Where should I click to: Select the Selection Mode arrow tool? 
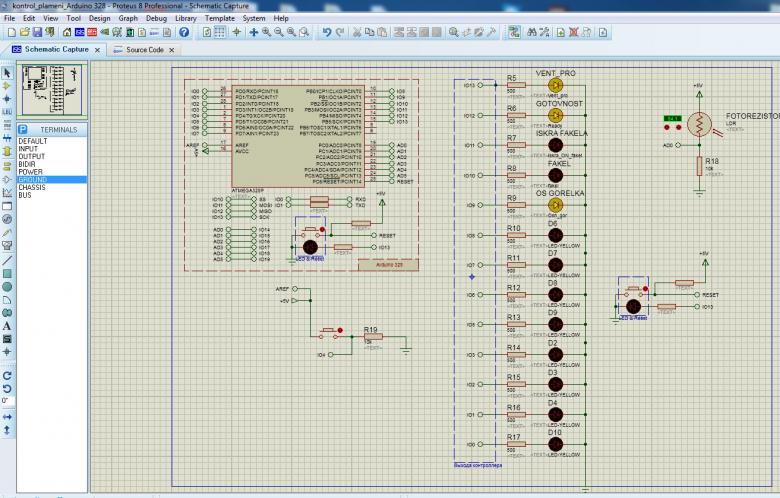point(7,73)
